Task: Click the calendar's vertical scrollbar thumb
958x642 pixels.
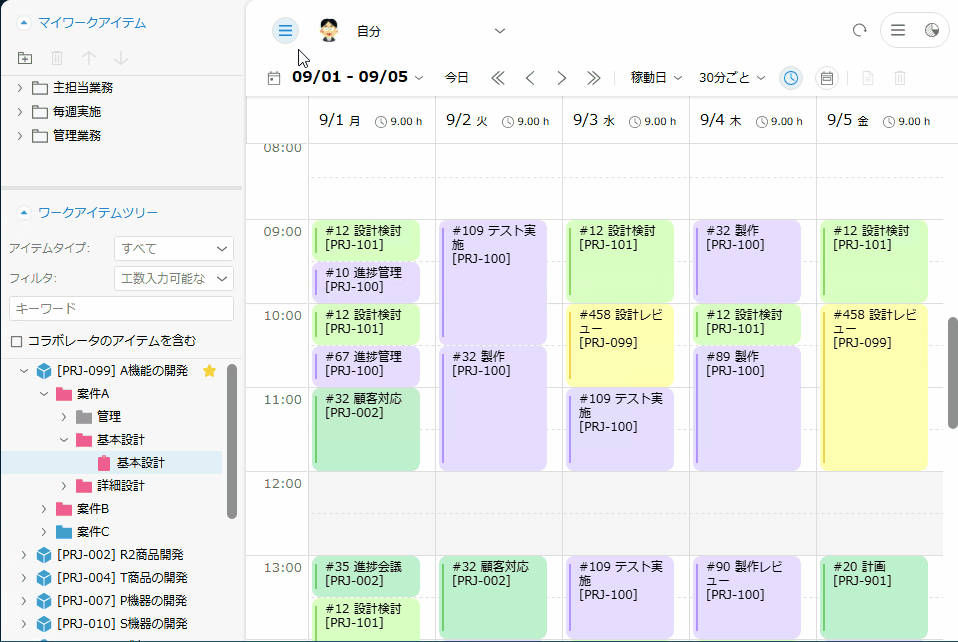Action: coord(953,372)
